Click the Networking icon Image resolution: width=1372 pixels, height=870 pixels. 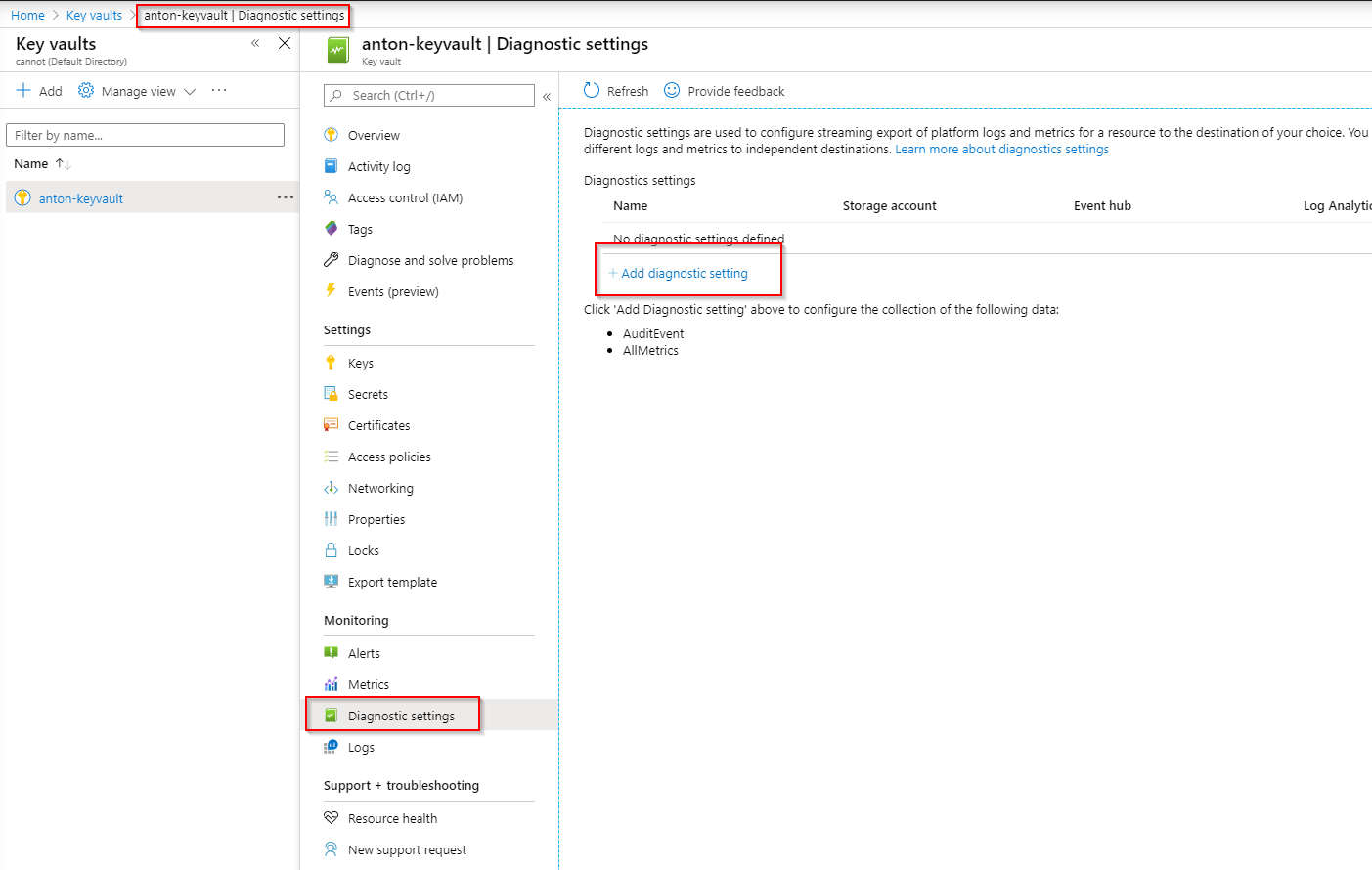pyautogui.click(x=331, y=488)
